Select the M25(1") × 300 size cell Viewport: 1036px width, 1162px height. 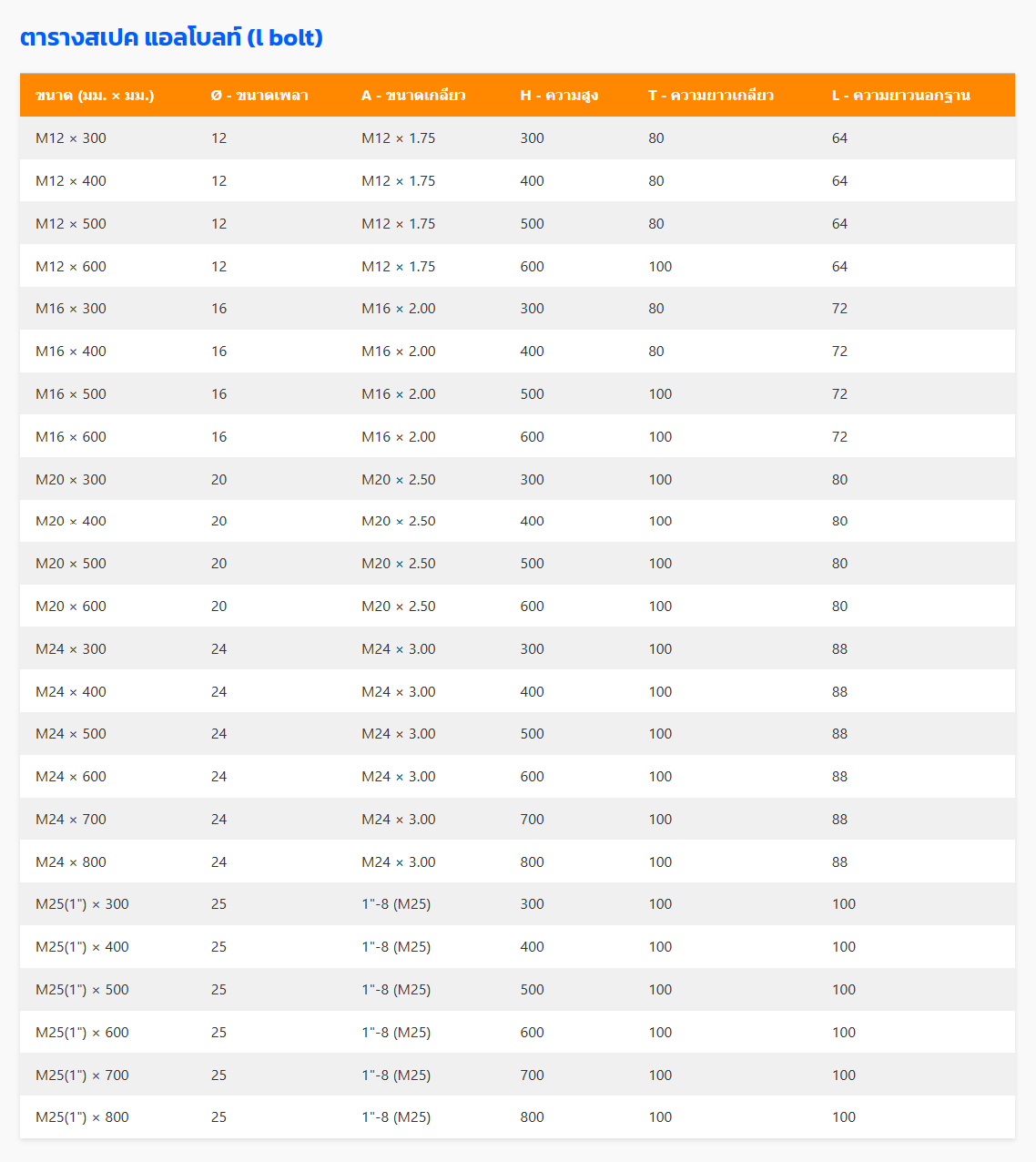click(82, 904)
